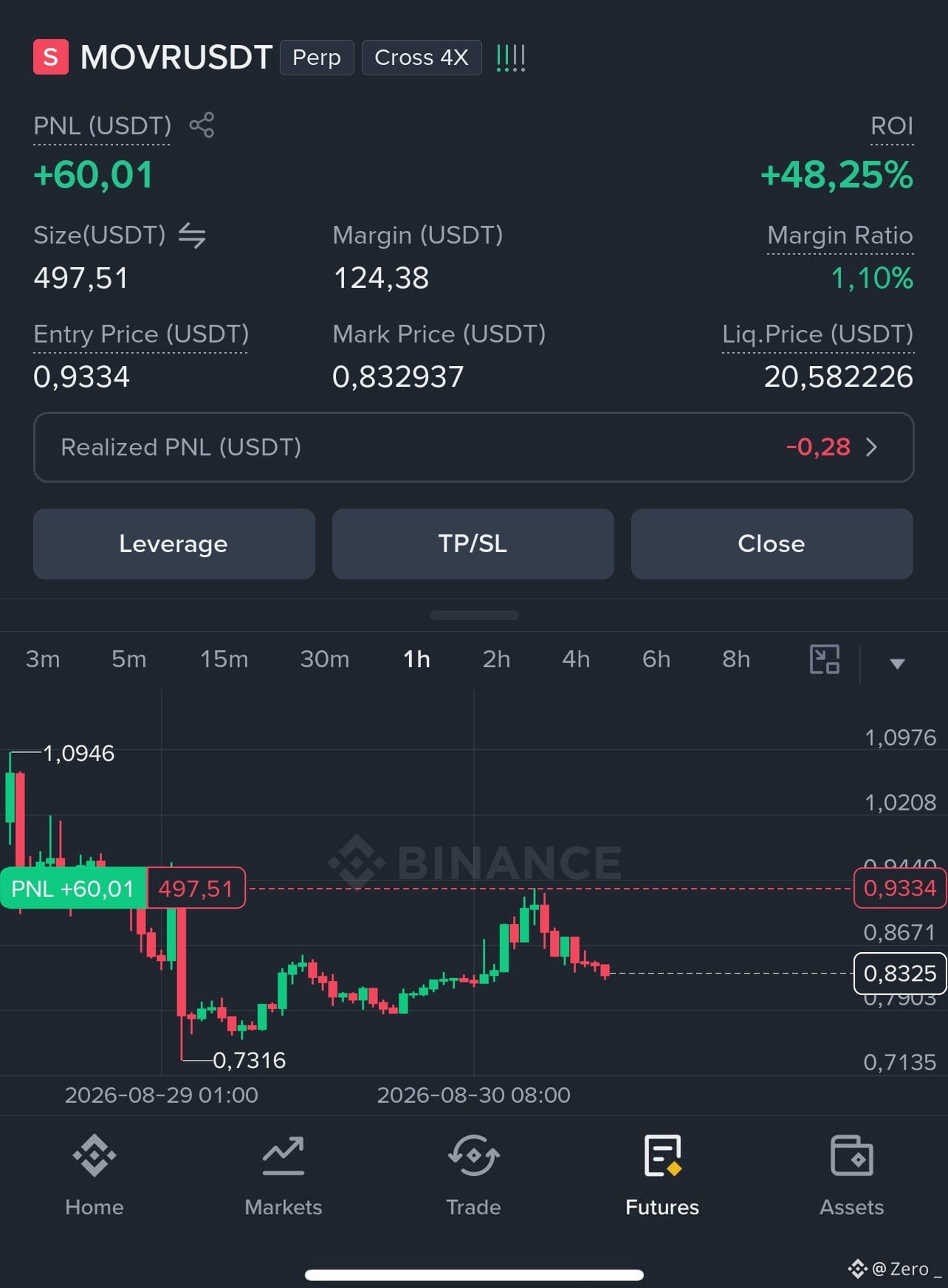Open the Realized PNL (USDT) row

coord(474,447)
